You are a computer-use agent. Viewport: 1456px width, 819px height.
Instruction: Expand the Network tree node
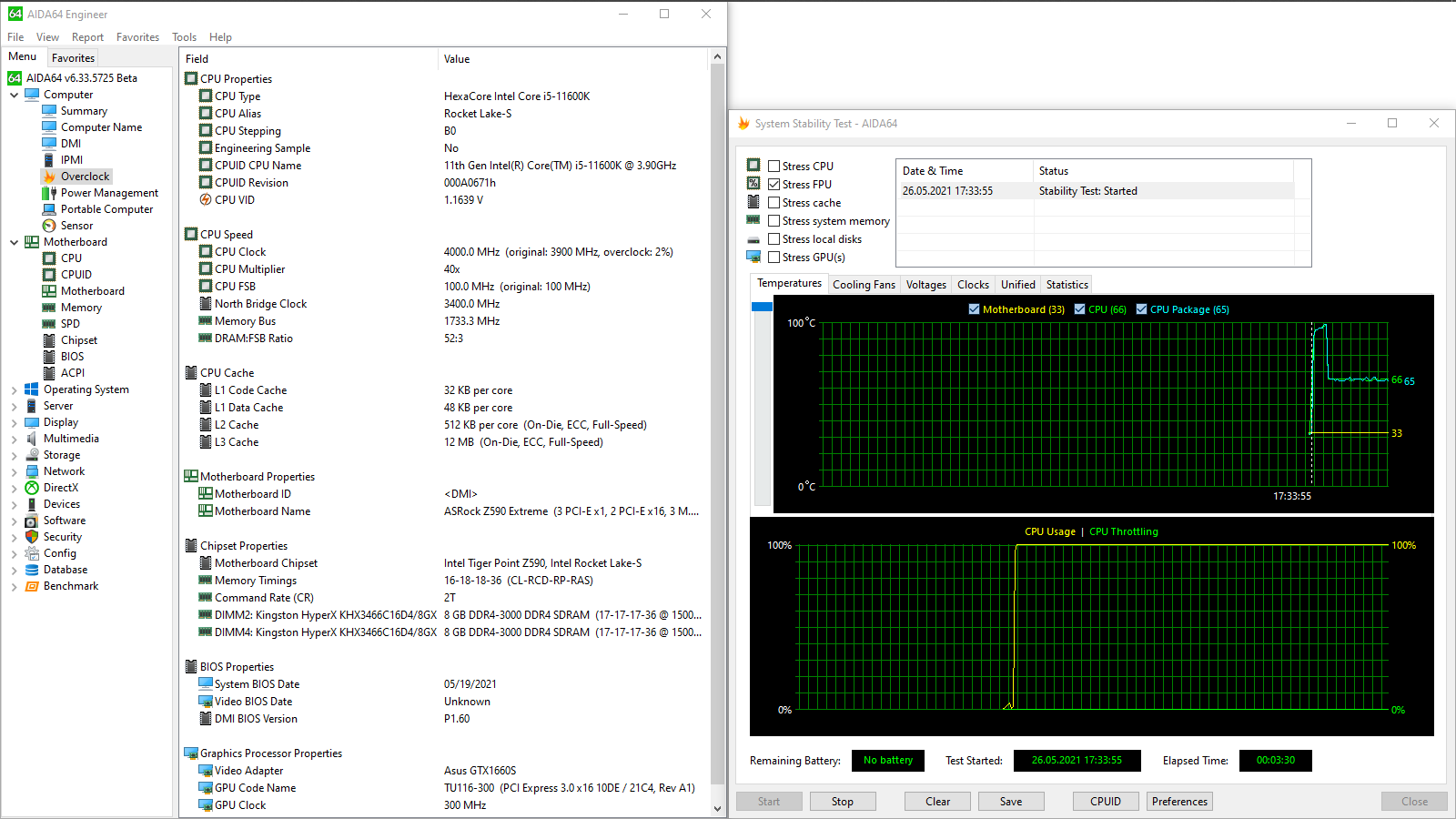point(14,470)
